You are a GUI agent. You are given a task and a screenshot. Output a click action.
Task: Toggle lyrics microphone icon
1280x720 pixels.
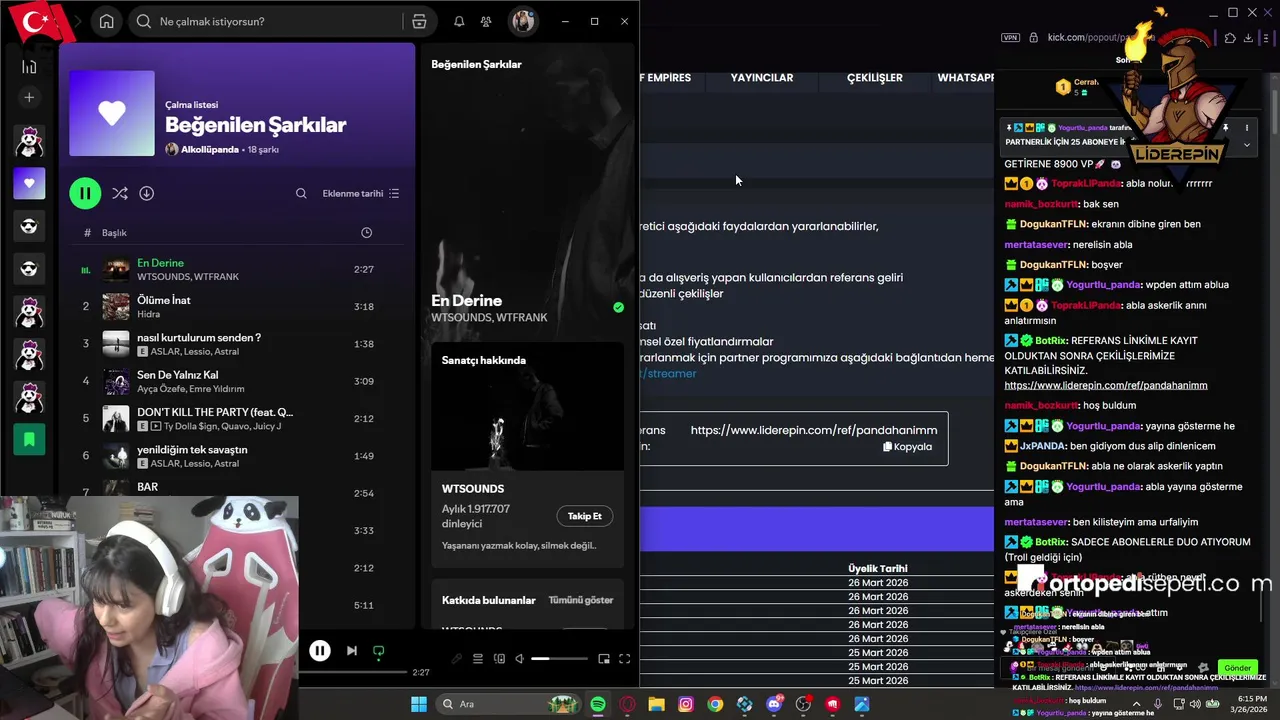click(457, 659)
